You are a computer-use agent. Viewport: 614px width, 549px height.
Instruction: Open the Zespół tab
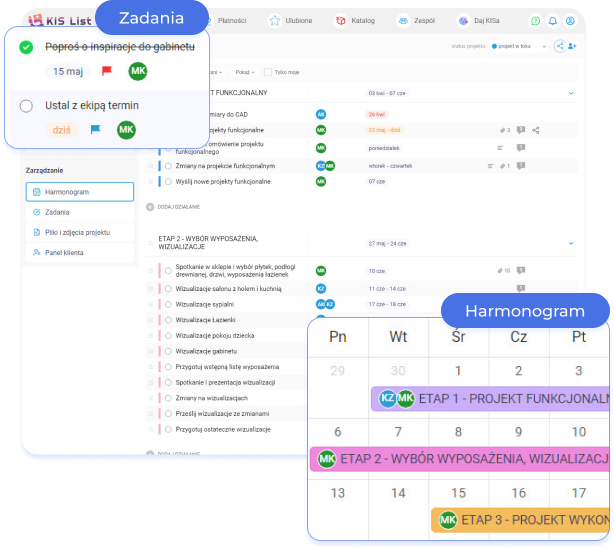(416, 20)
